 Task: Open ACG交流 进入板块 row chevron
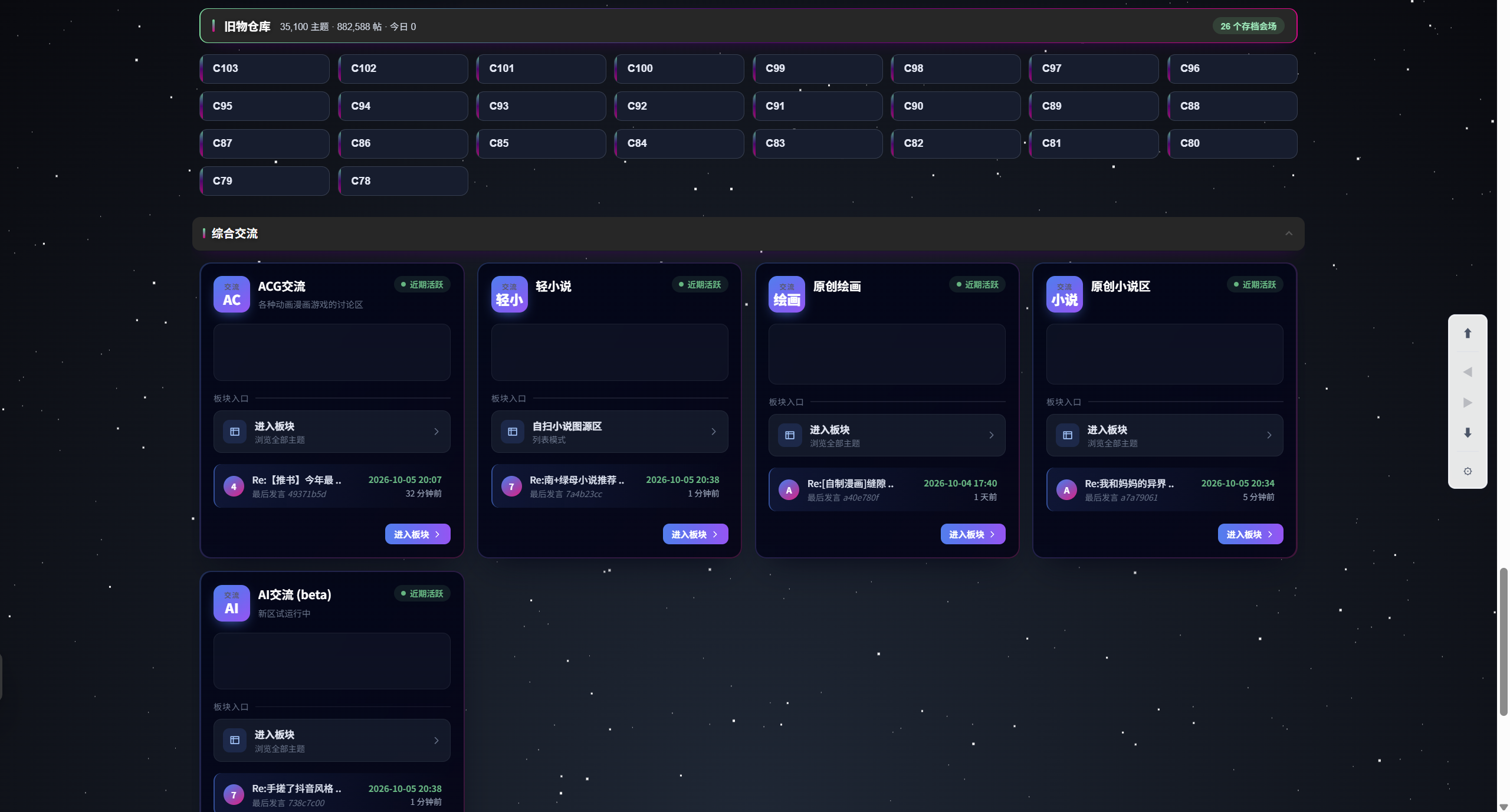[436, 432]
